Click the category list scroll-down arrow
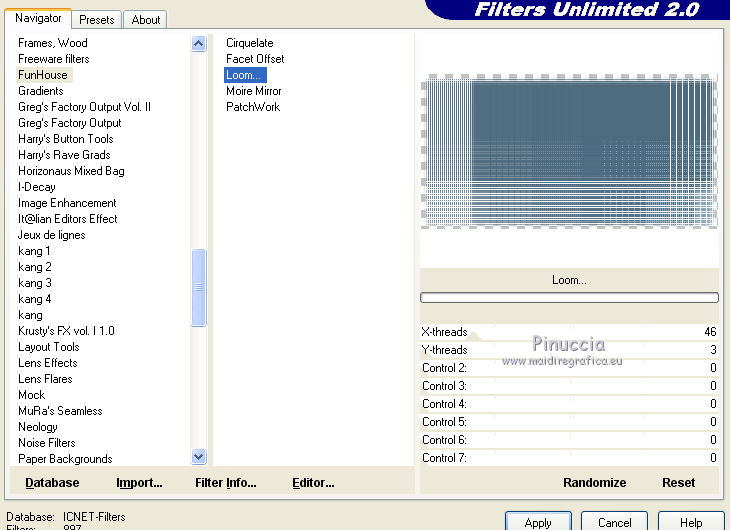The width and height of the screenshot is (730, 530). pos(198,456)
